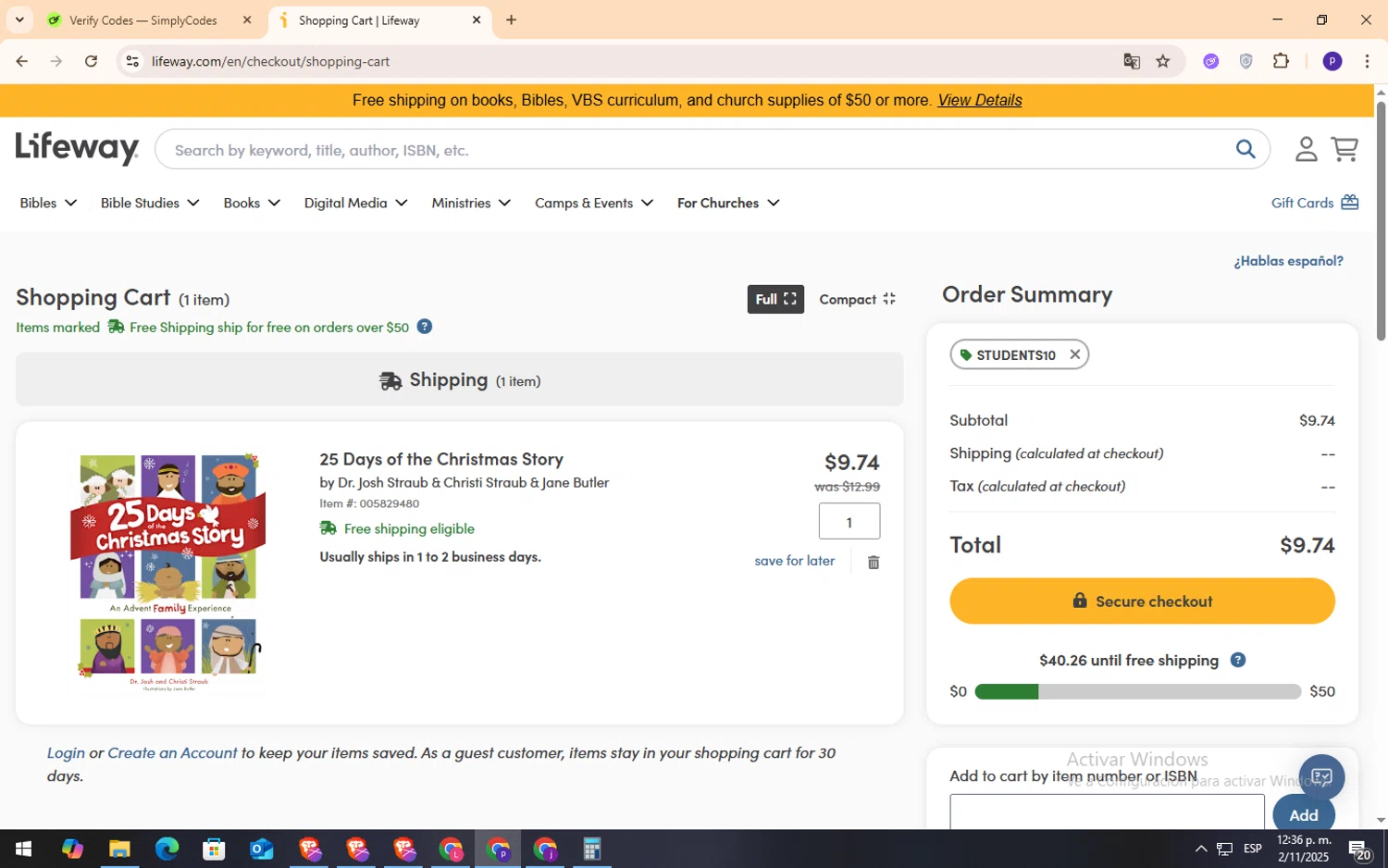
Task: Open the Google Translate page icon
Action: 1131,61
